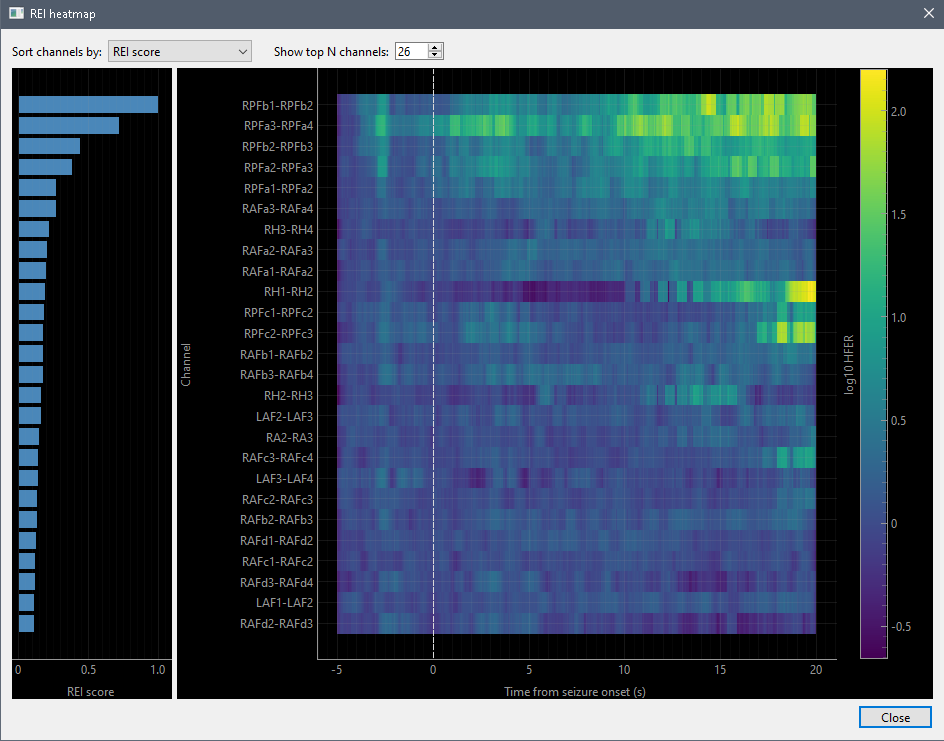Decrease top N channels with down arrow
944x741 pixels.
coord(435,55)
